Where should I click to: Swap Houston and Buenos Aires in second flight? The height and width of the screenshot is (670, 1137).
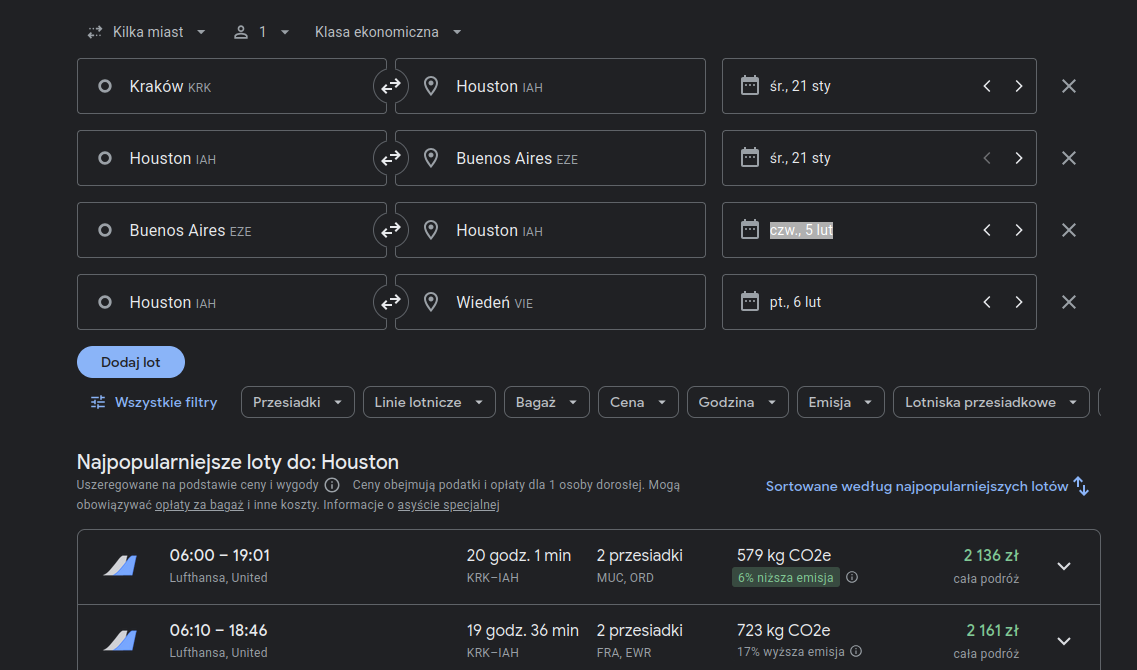391,158
